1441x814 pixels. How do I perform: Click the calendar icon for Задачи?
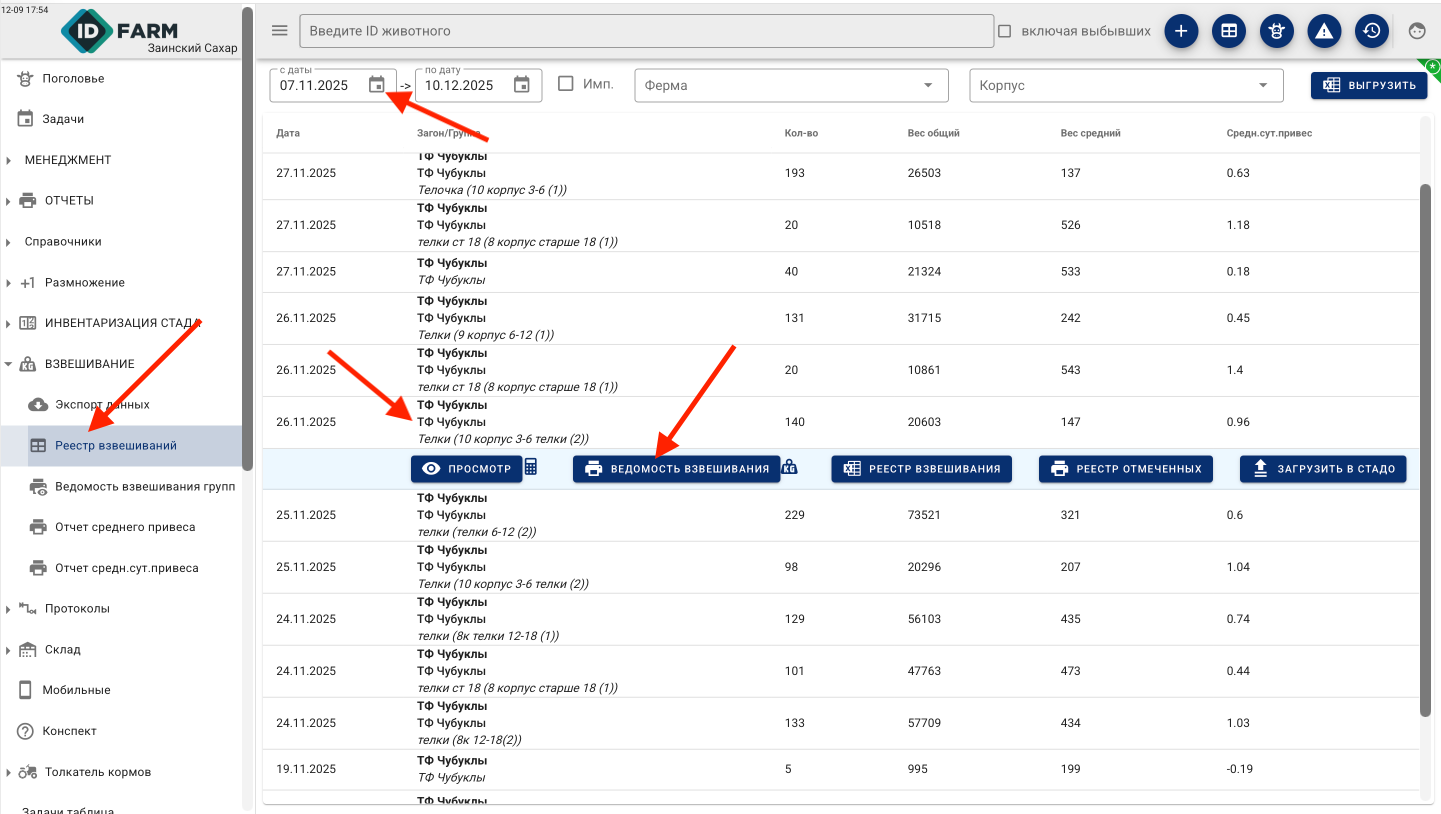point(26,119)
